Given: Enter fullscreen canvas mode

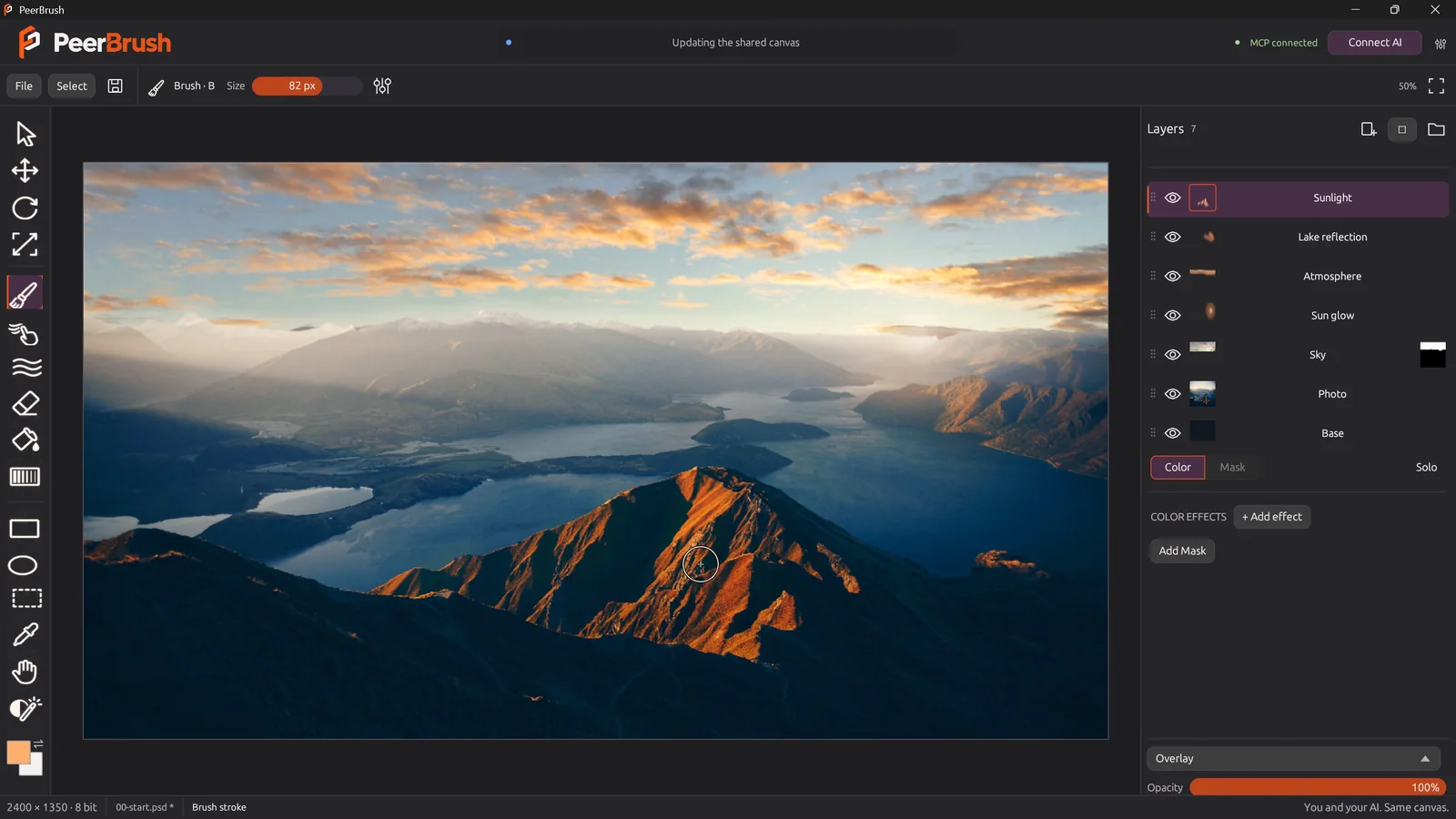Looking at the screenshot, I should click(x=1436, y=86).
